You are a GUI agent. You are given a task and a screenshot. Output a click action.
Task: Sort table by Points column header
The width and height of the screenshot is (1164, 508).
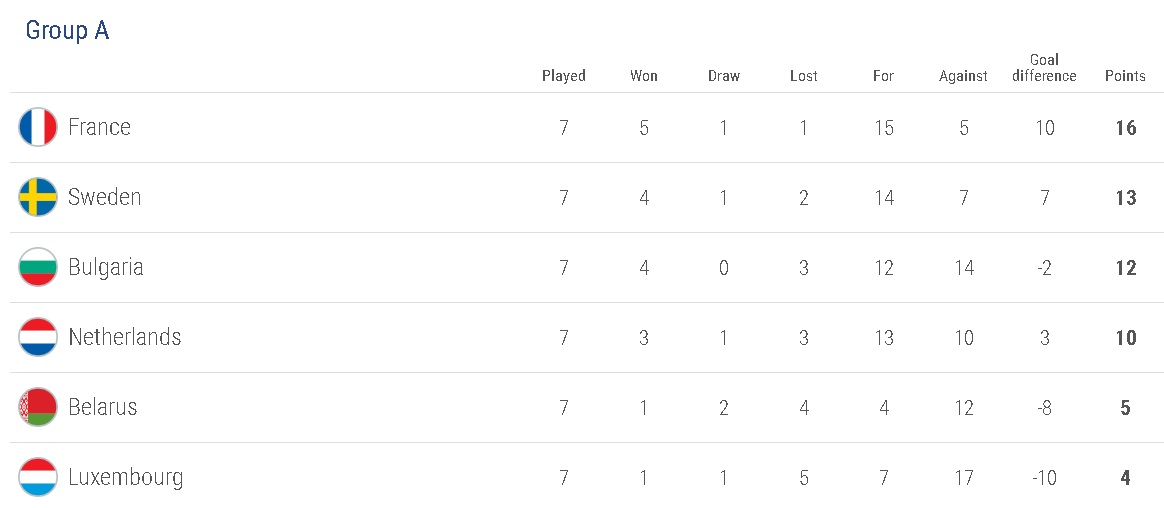(x=1125, y=76)
